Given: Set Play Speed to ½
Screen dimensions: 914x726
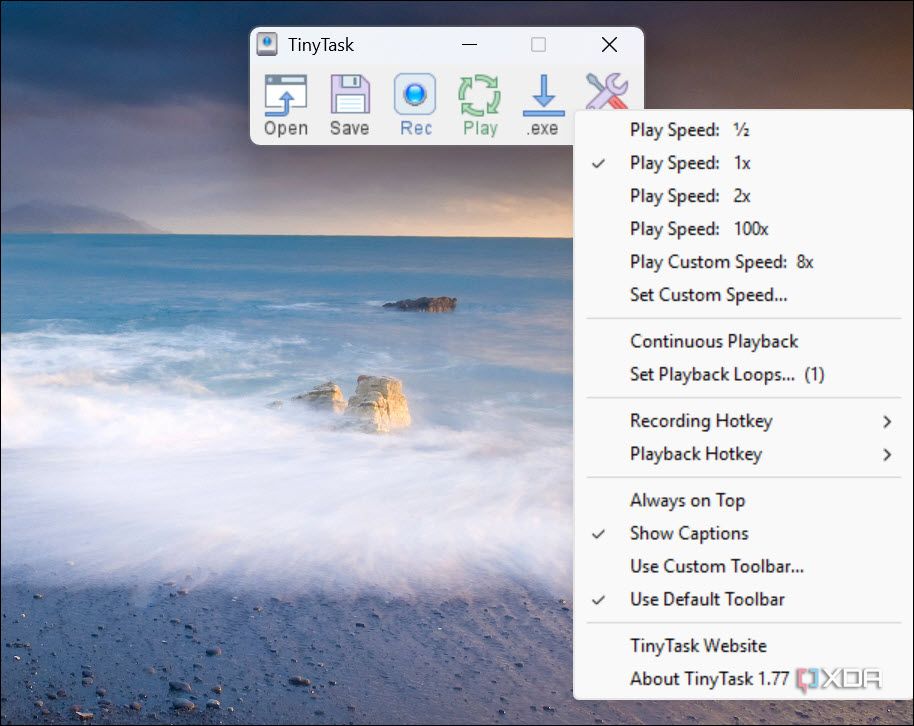Looking at the screenshot, I should click(689, 130).
